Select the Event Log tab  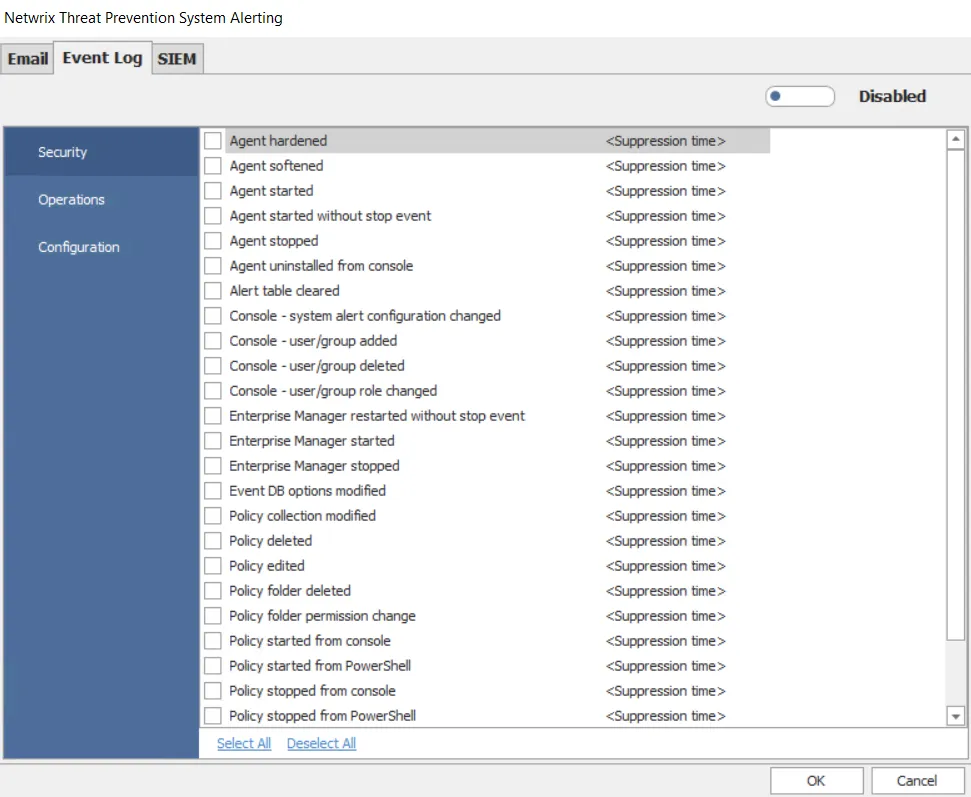103,58
